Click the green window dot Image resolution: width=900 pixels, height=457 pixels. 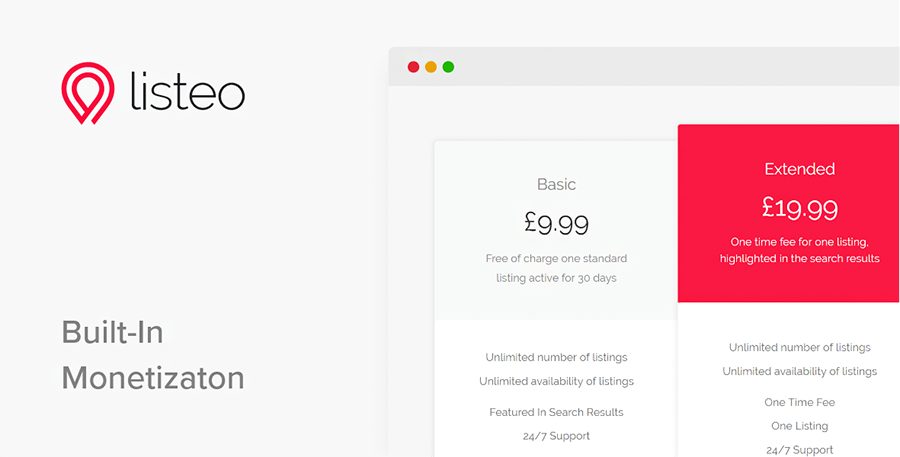[x=448, y=67]
